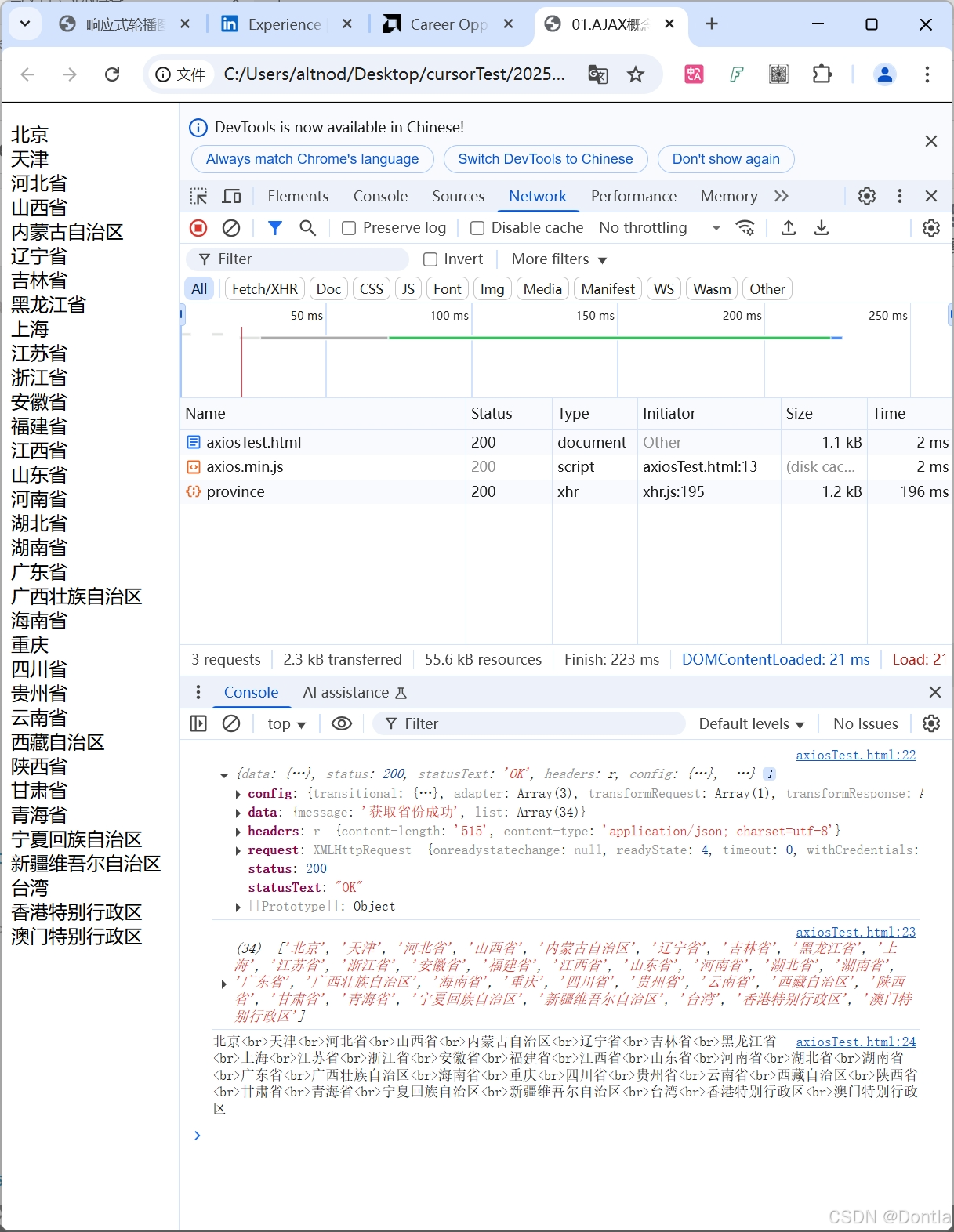Expand the headers property in console
The width and height of the screenshot is (954, 1232).
click(238, 832)
